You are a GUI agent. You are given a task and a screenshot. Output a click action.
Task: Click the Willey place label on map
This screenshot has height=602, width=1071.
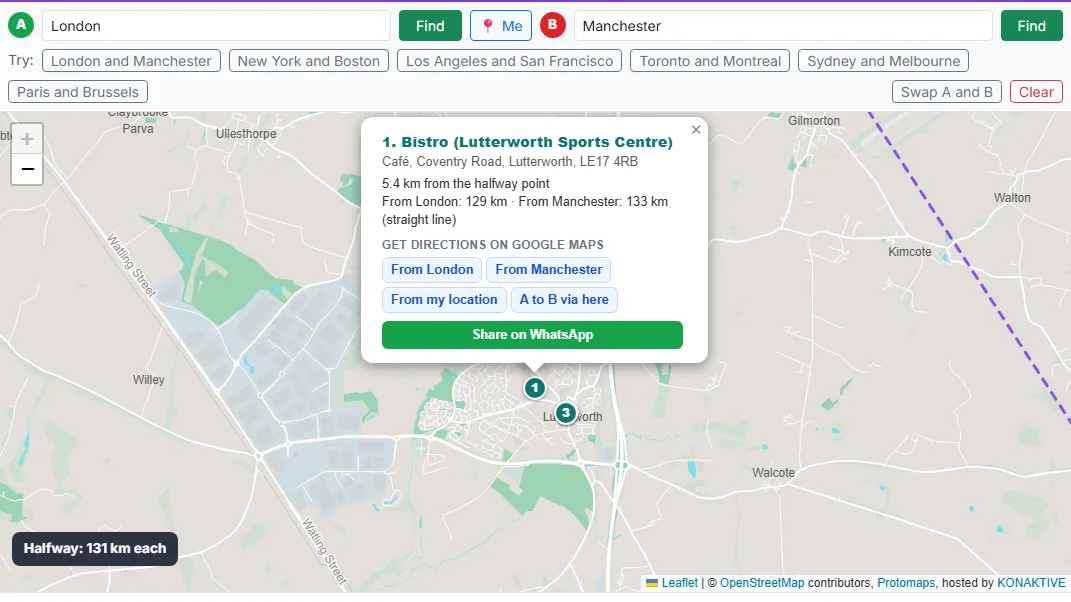149,380
